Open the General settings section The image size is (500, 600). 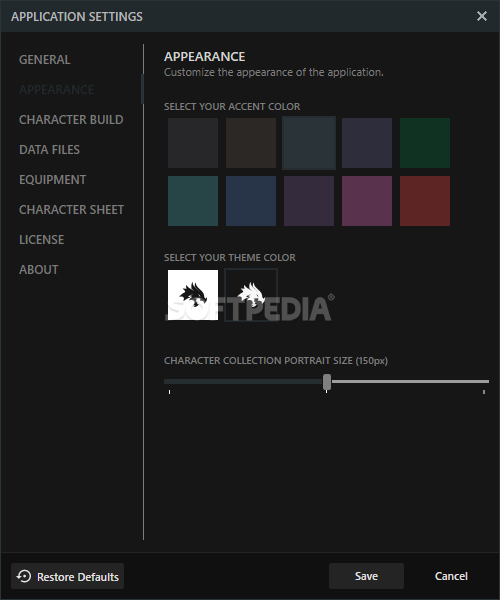pyautogui.click(x=44, y=60)
